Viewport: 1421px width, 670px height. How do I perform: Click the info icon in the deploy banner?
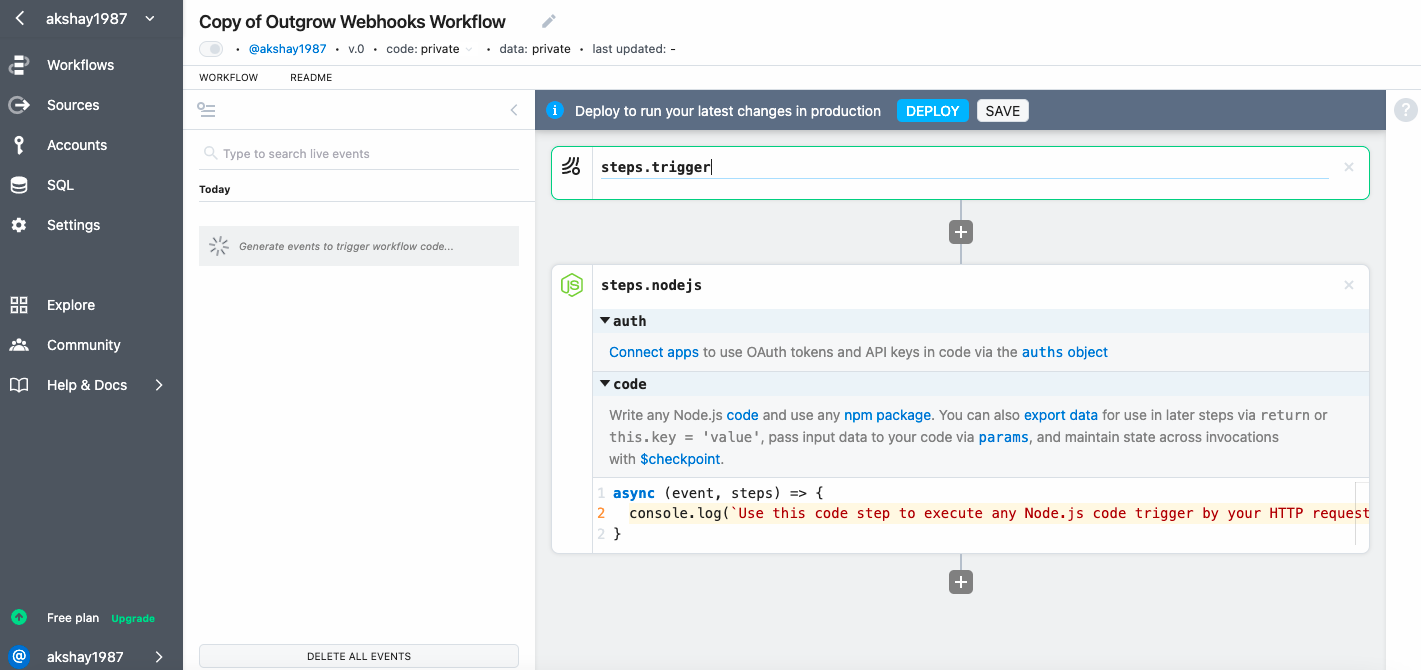[x=555, y=111]
